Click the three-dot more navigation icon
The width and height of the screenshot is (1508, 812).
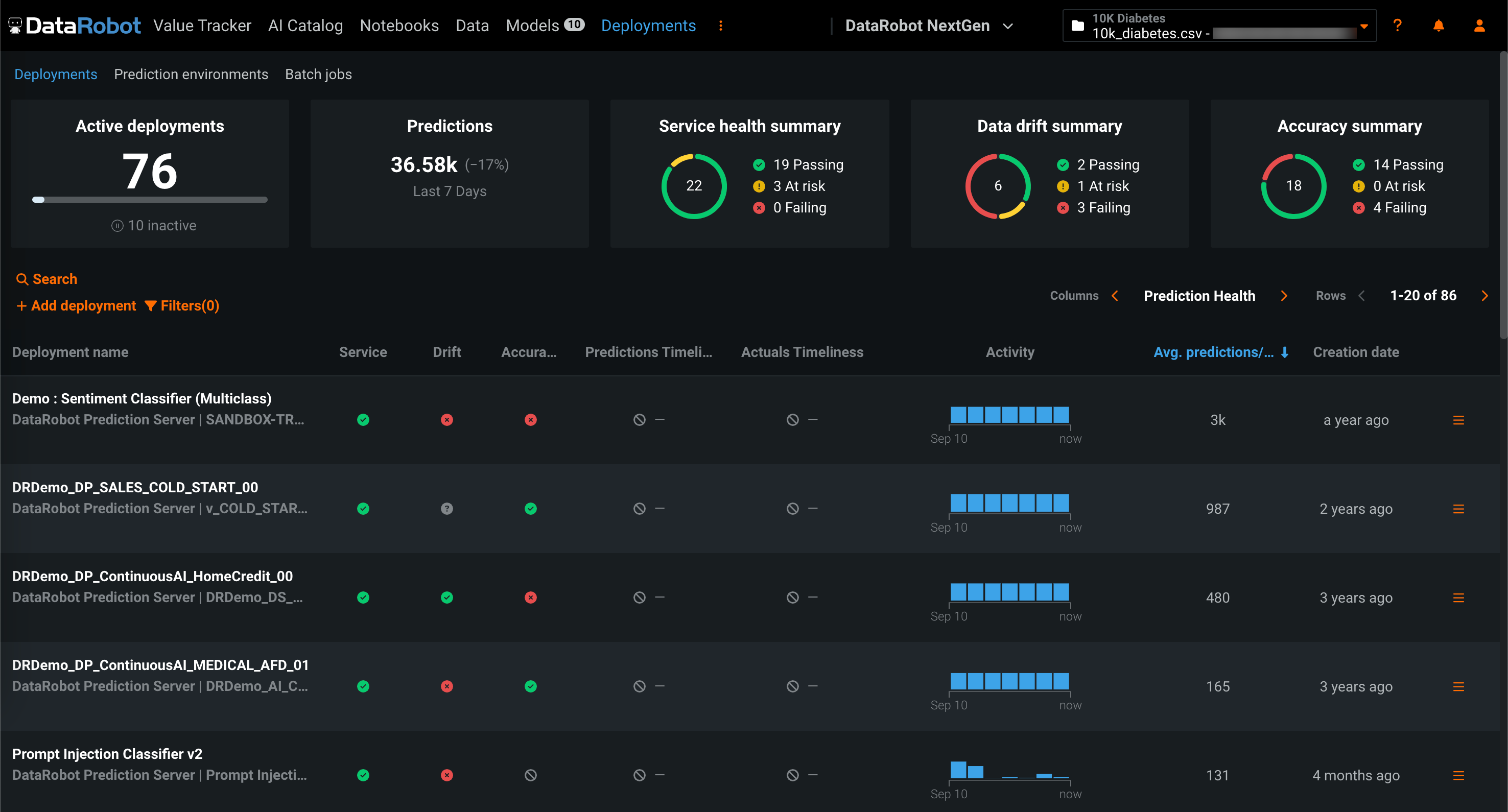point(721,26)
